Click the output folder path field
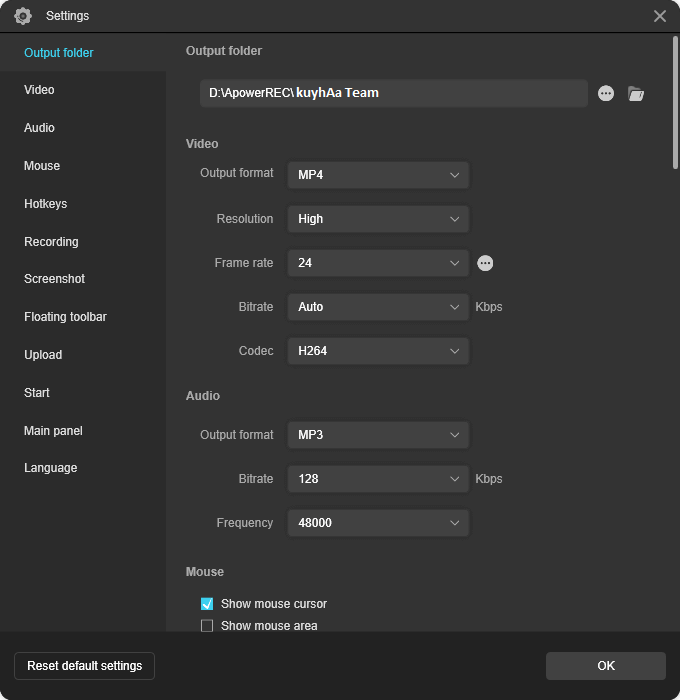 pyautogui.click(x=393, y=93)
